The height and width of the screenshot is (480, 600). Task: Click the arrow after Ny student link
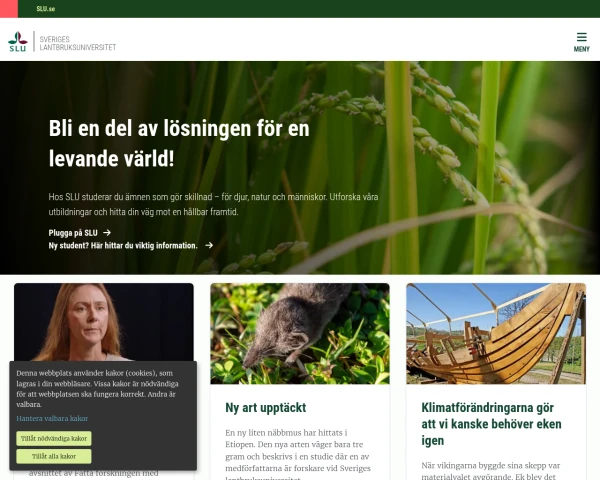point(209,245)
